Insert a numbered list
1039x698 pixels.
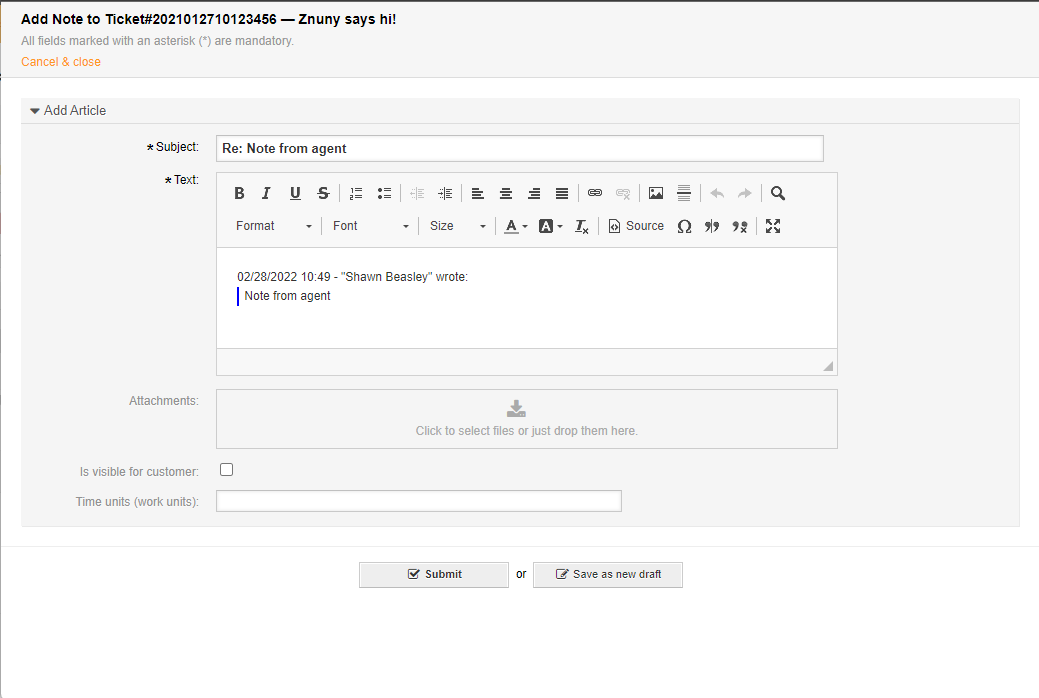(x=356, y=194)
